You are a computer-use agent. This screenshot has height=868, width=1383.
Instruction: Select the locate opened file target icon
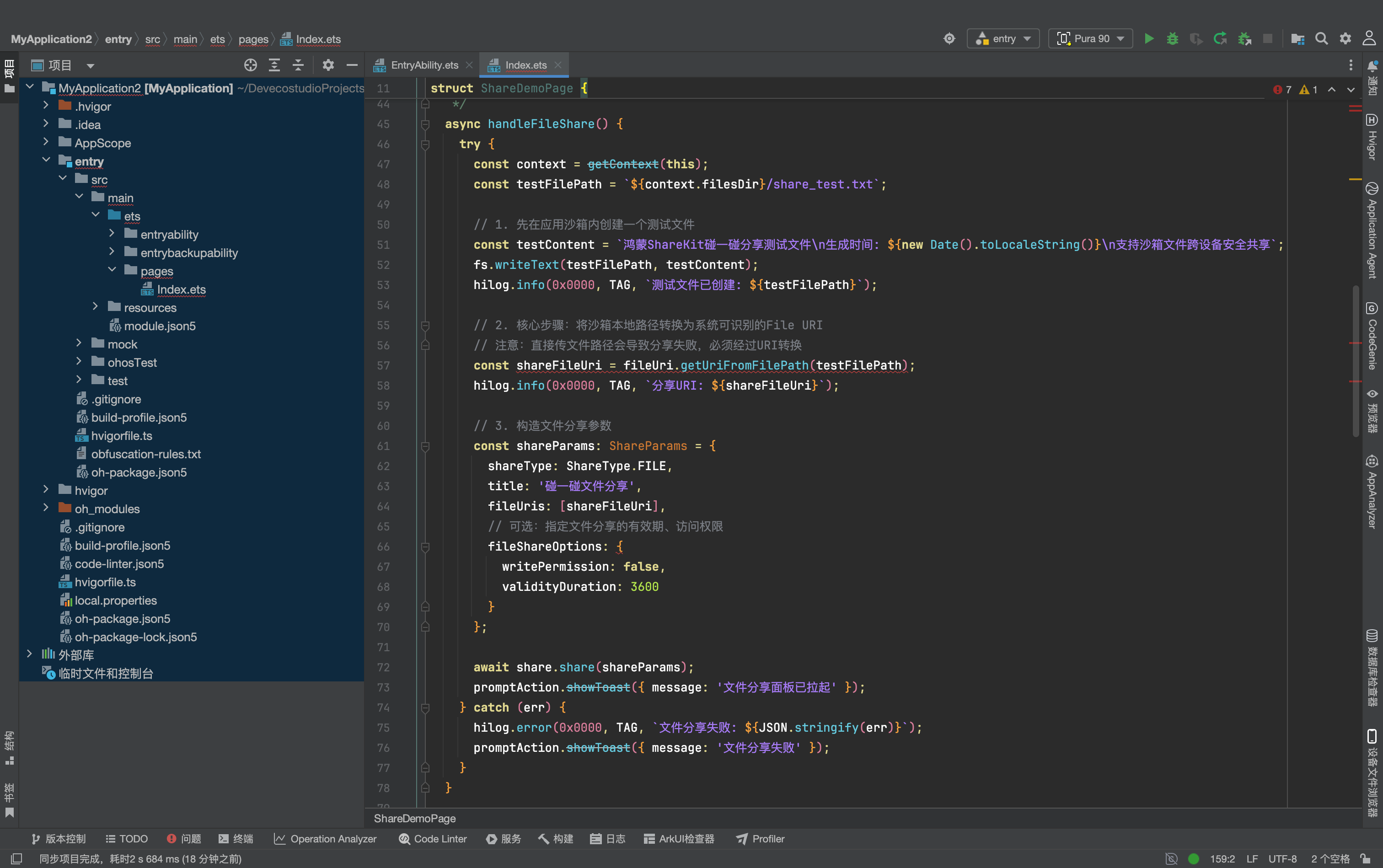coord(250,65)
